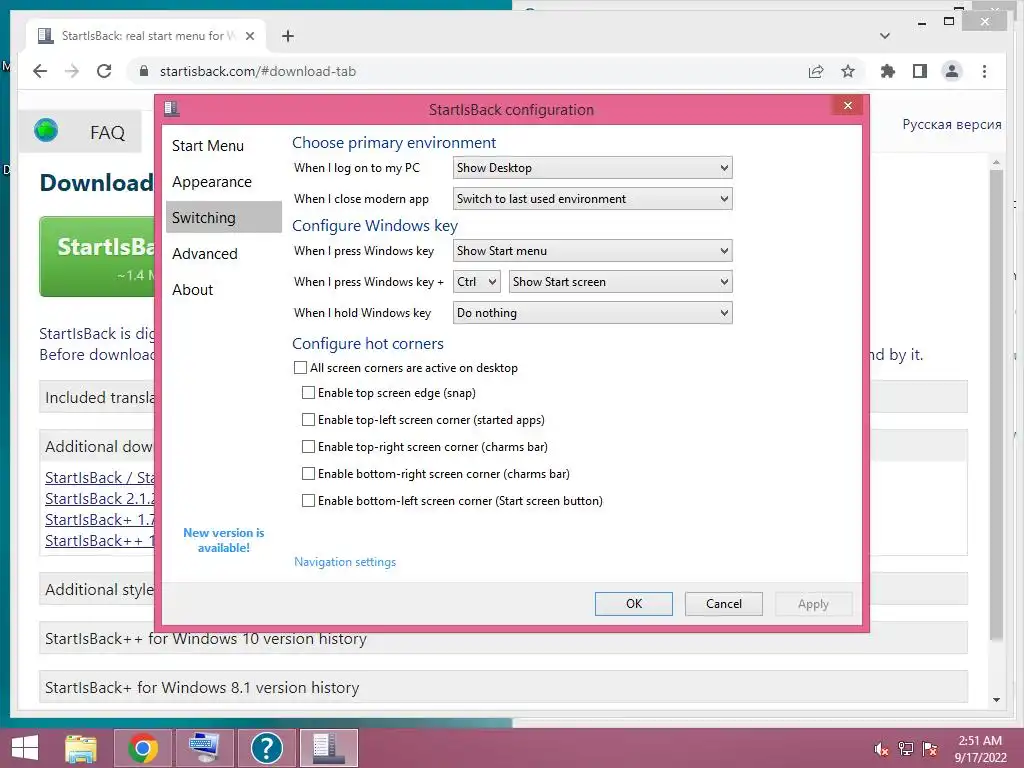
Task: Open the computer keyboard taskbar app
Action: coord(204,748)
